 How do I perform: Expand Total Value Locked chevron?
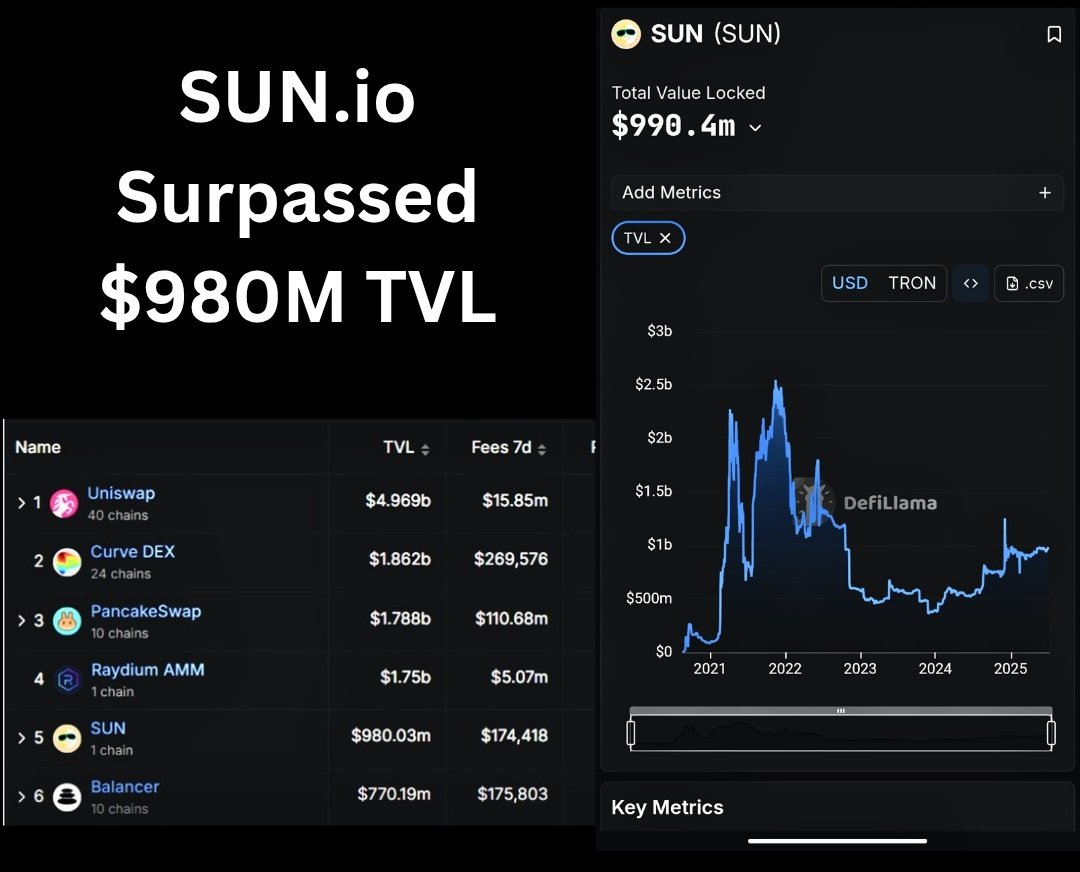(755, 127)
